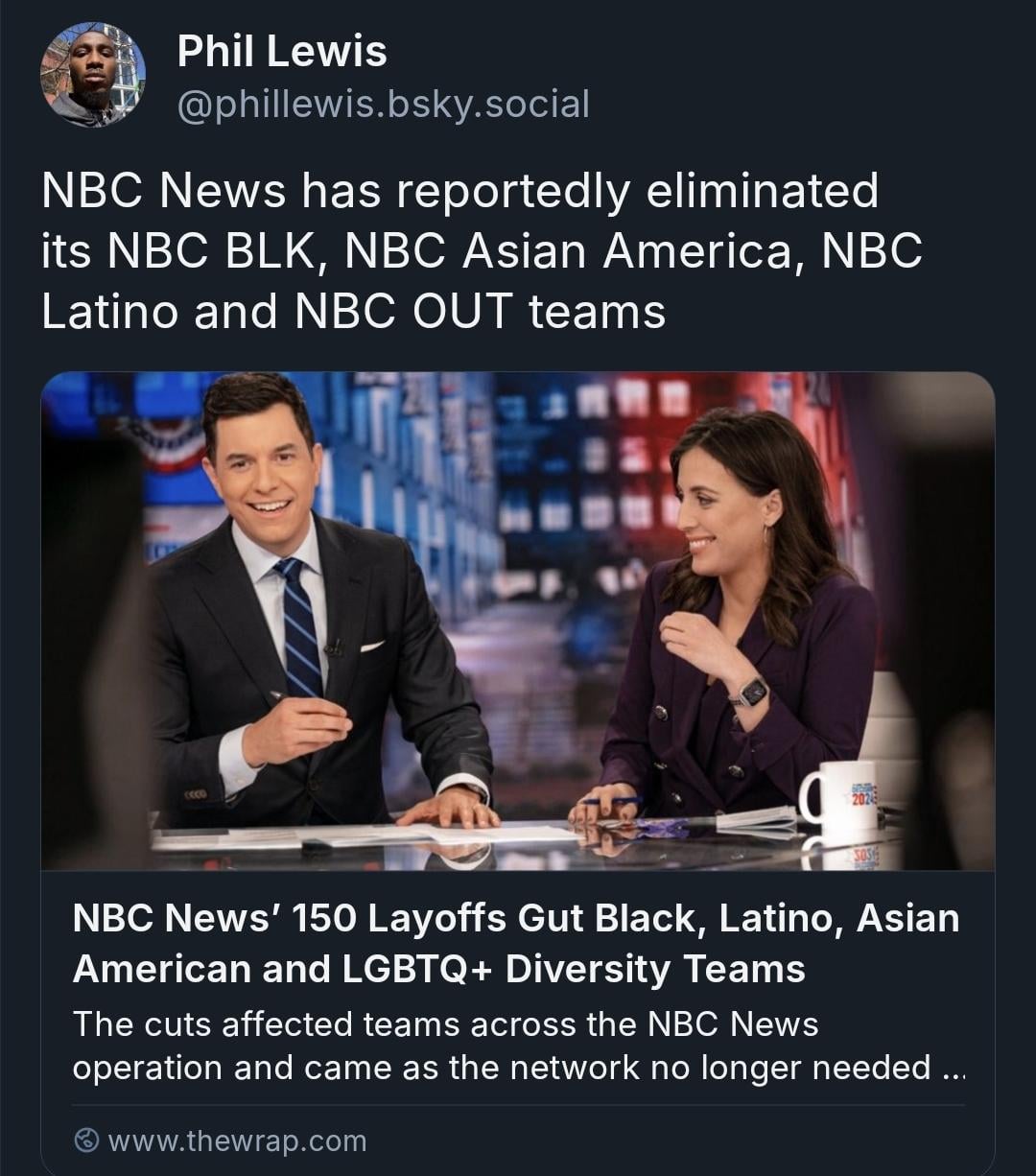This screenshot has height=1176, width=1036.
Task: Click the smiling man in the photo
Action: (x=317, y=614)
